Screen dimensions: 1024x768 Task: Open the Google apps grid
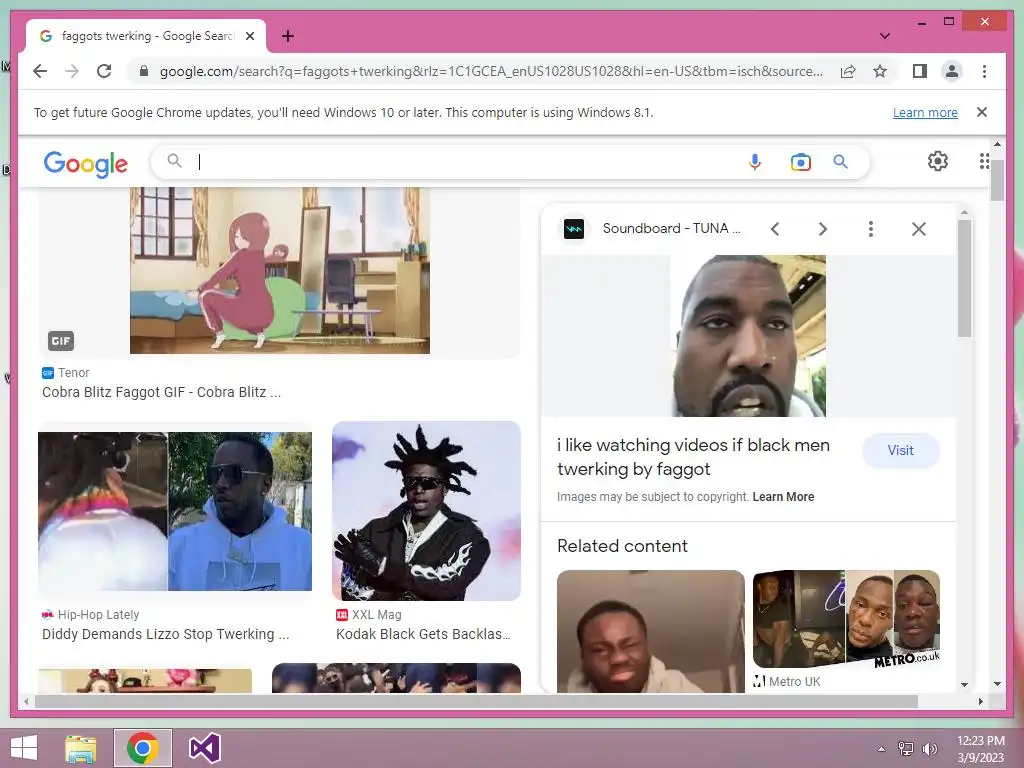coord(984,161)
